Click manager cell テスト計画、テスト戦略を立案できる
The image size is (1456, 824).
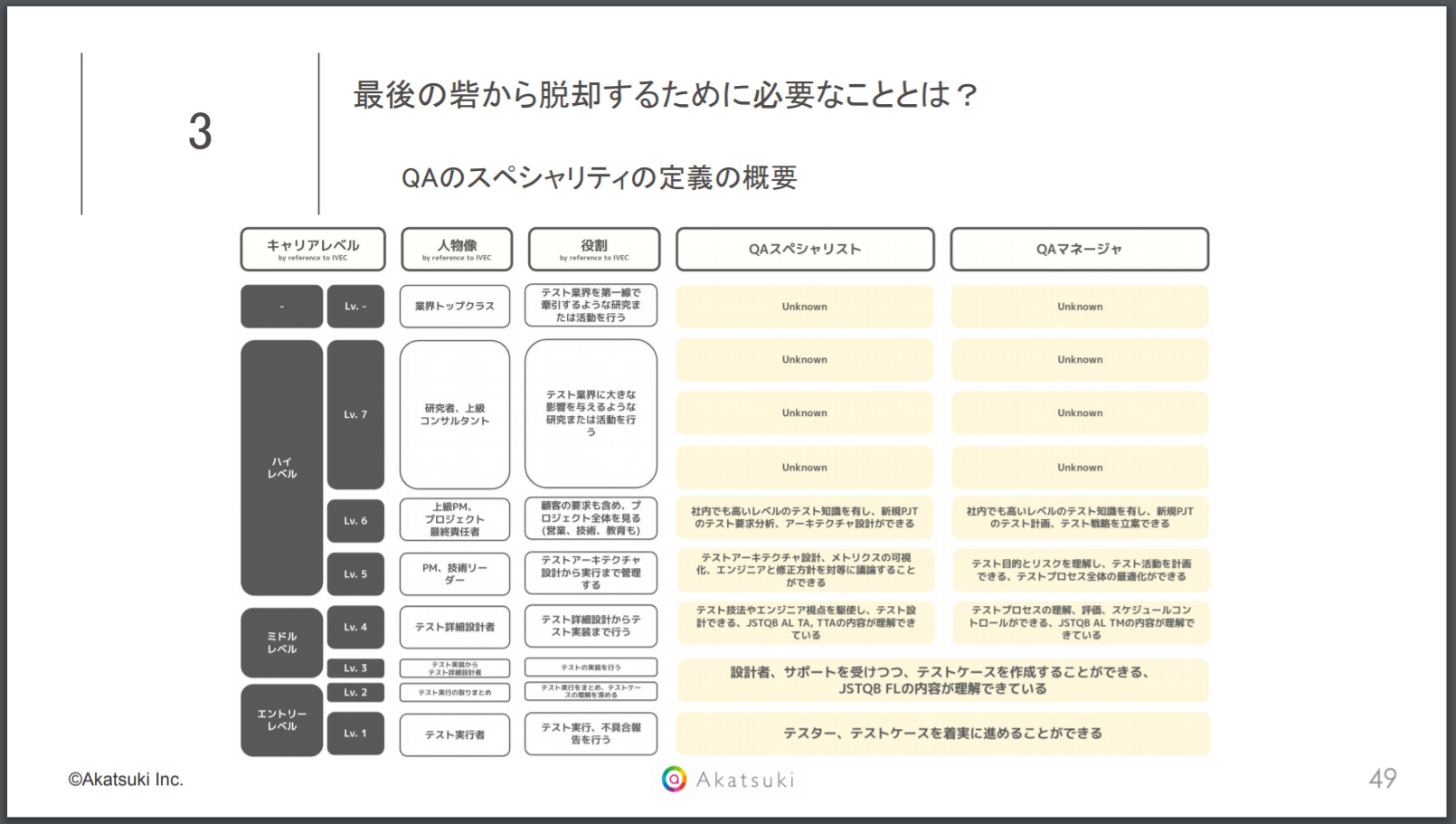click(1080, 517)
